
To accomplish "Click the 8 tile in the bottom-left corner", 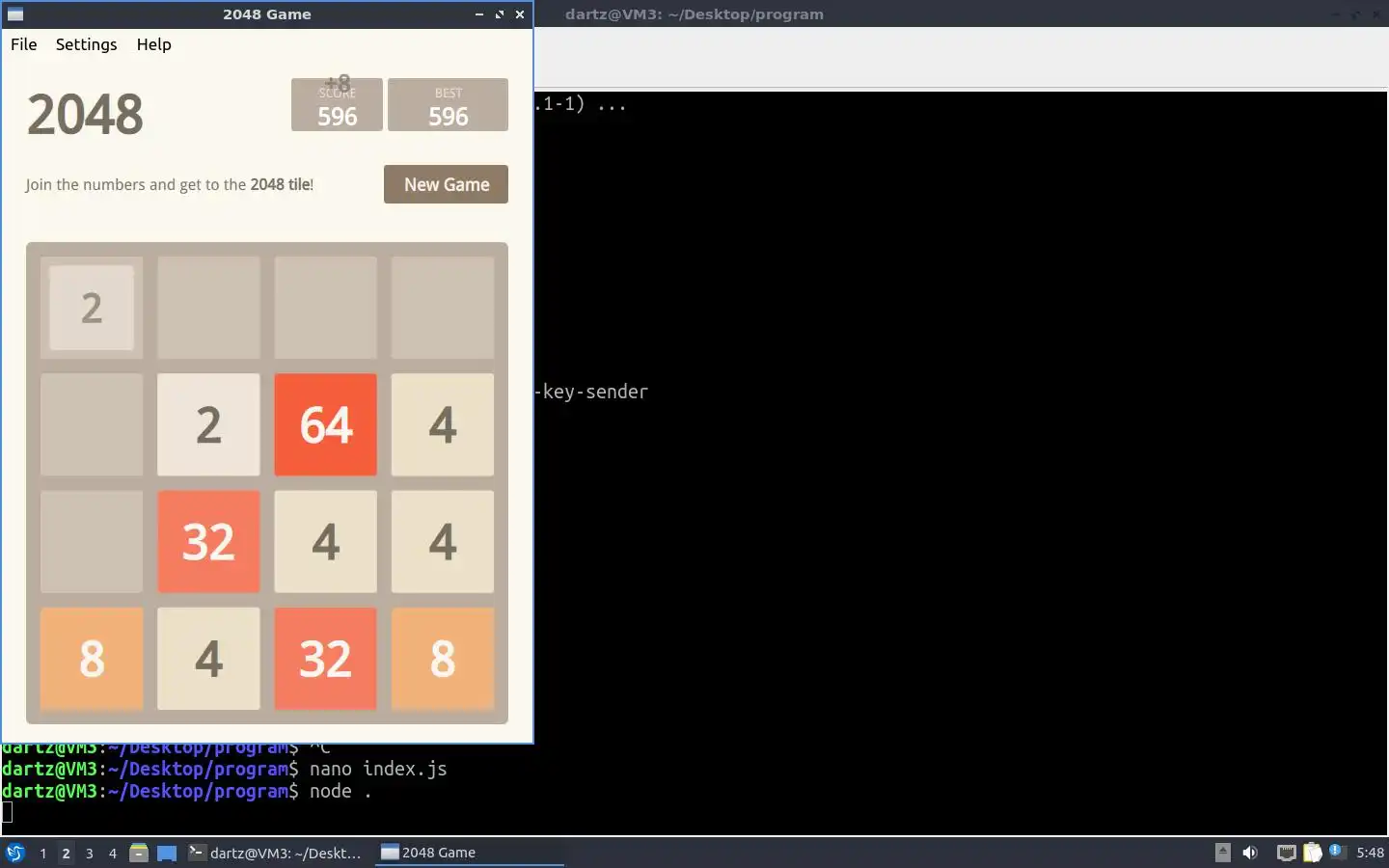I will [92, 659].
